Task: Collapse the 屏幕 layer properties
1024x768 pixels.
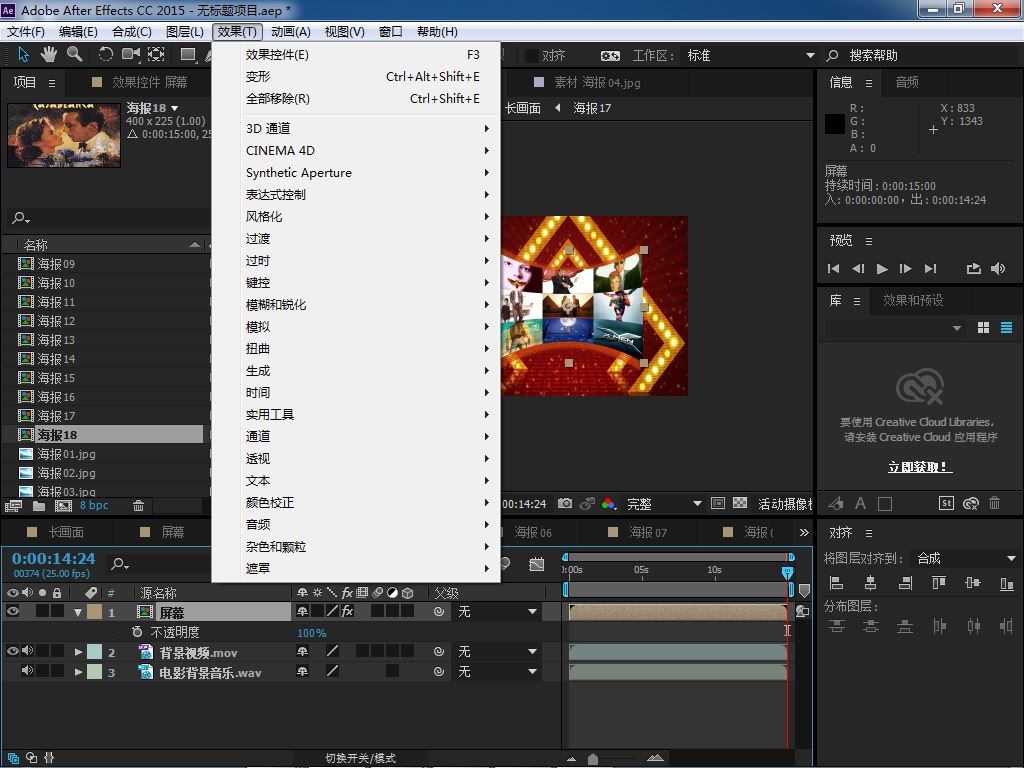Action: [x=78, y=613]
